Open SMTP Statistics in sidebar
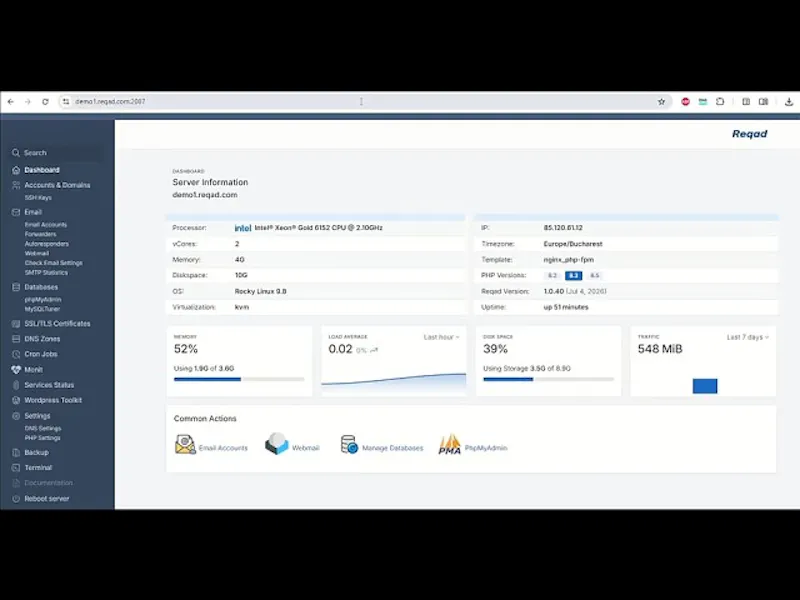 46,272
